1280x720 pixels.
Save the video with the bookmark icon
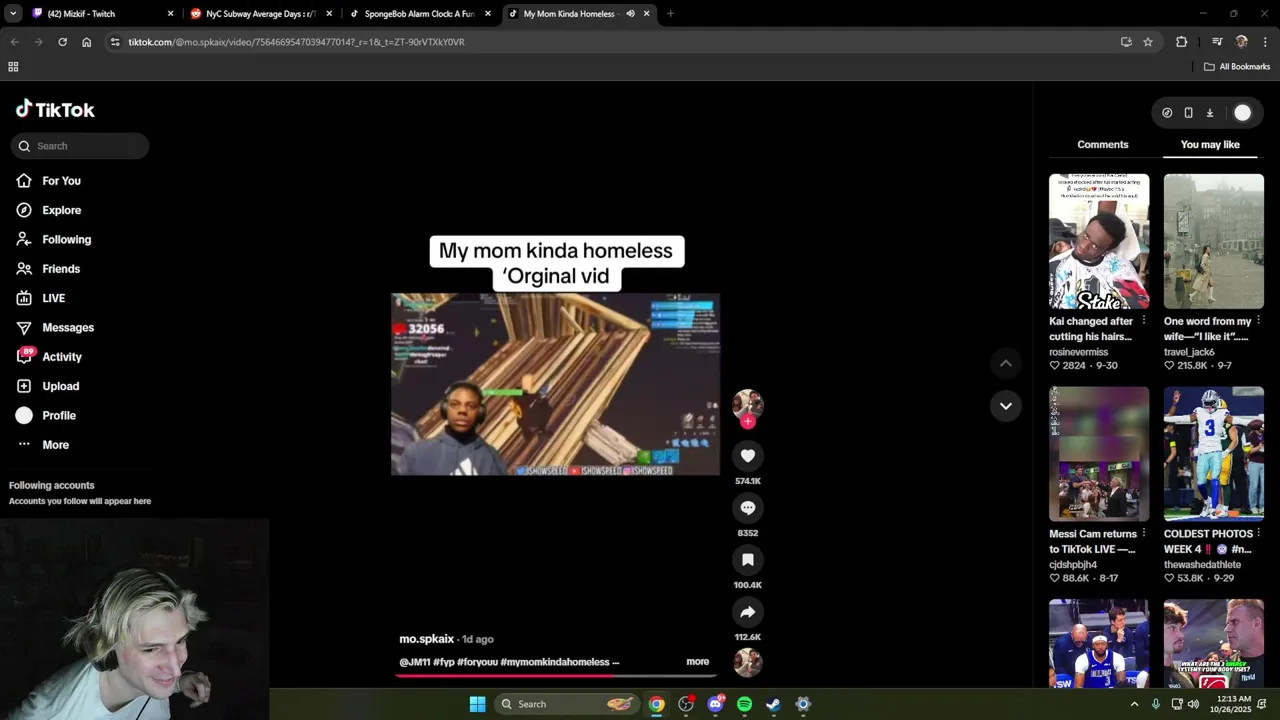tap(748, 560)
